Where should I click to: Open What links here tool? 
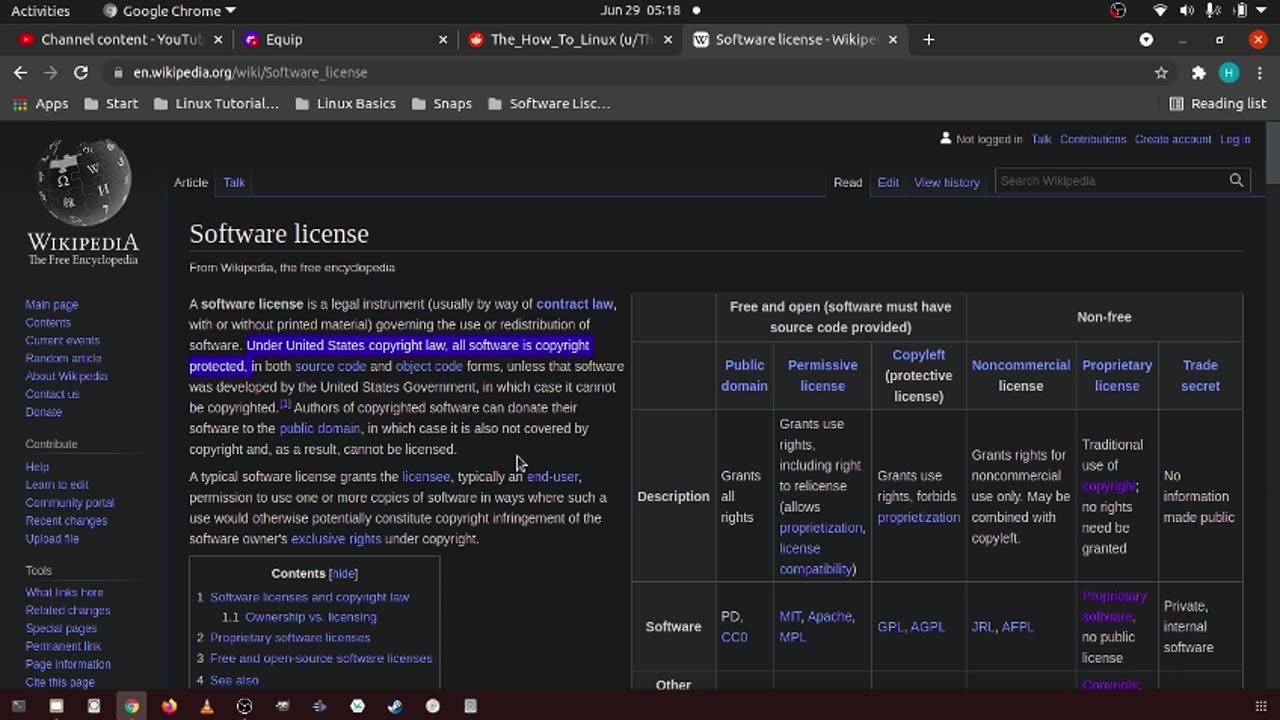[64, 592]
